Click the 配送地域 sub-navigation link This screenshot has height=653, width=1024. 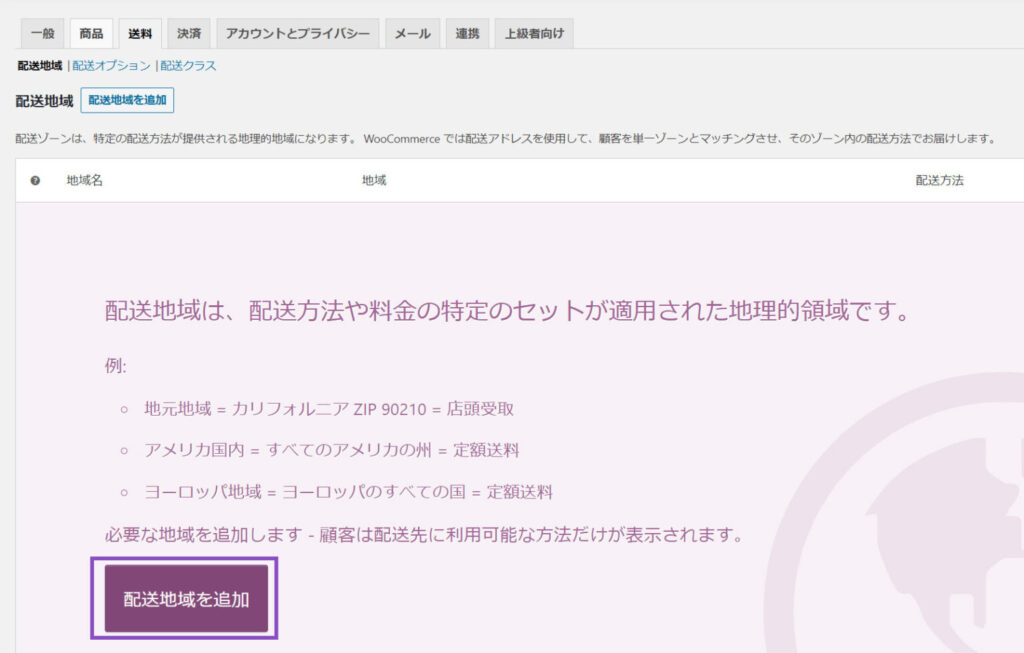pos(40,66)
